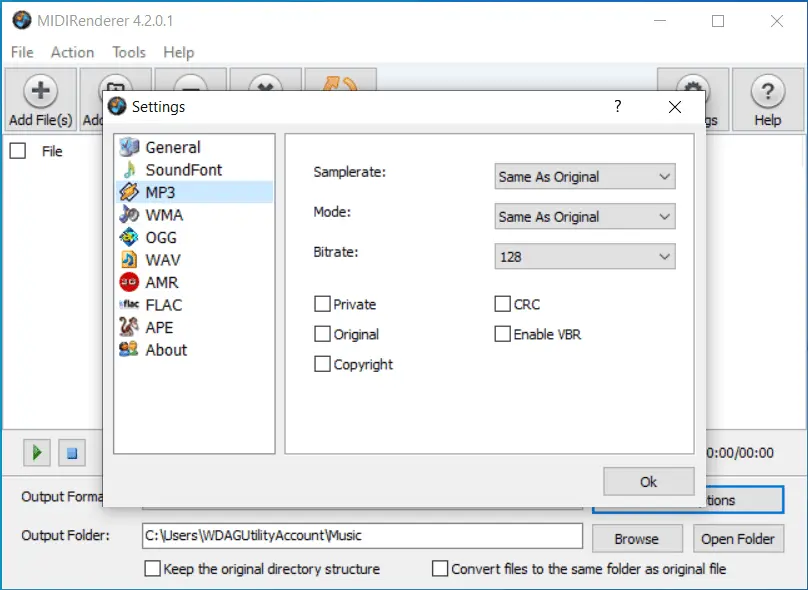The image size is (808, 590).
Task: Click the Open Folder button
Action: click(x=738, y=539)
